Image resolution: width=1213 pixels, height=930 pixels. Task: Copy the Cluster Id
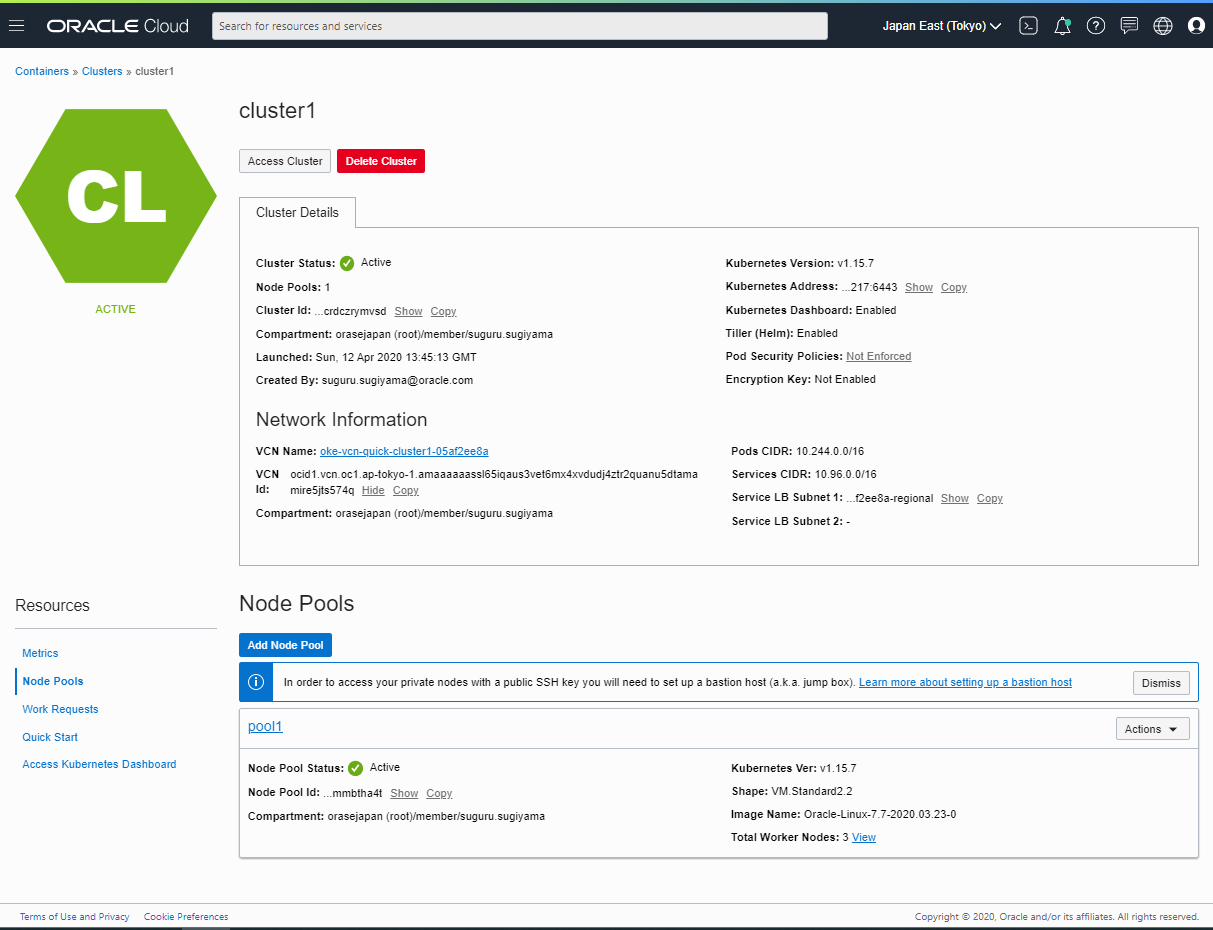443,311
